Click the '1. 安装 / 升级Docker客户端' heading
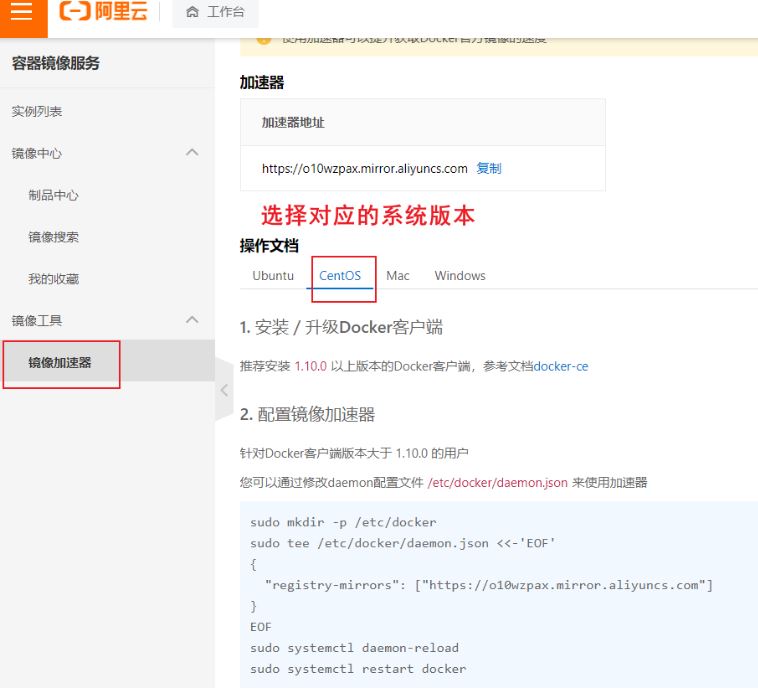Image resolution: width=758 pixels, height=690 pixels. click(341, 327)
